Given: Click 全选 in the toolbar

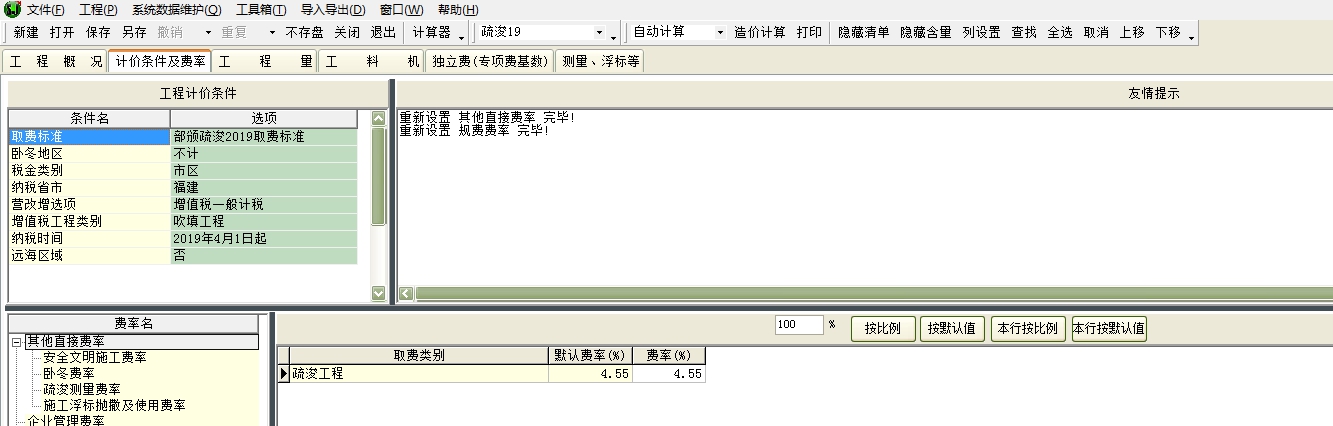Looking at the screenshot, I should [1060, 32].
